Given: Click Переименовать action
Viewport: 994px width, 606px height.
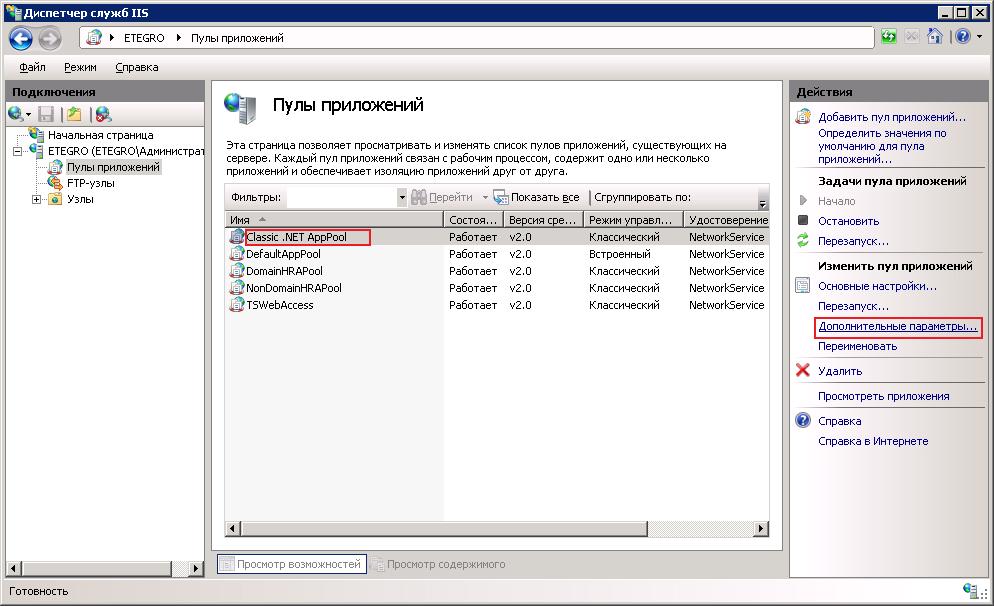Looking at the screenshot, I should (857, 347).
